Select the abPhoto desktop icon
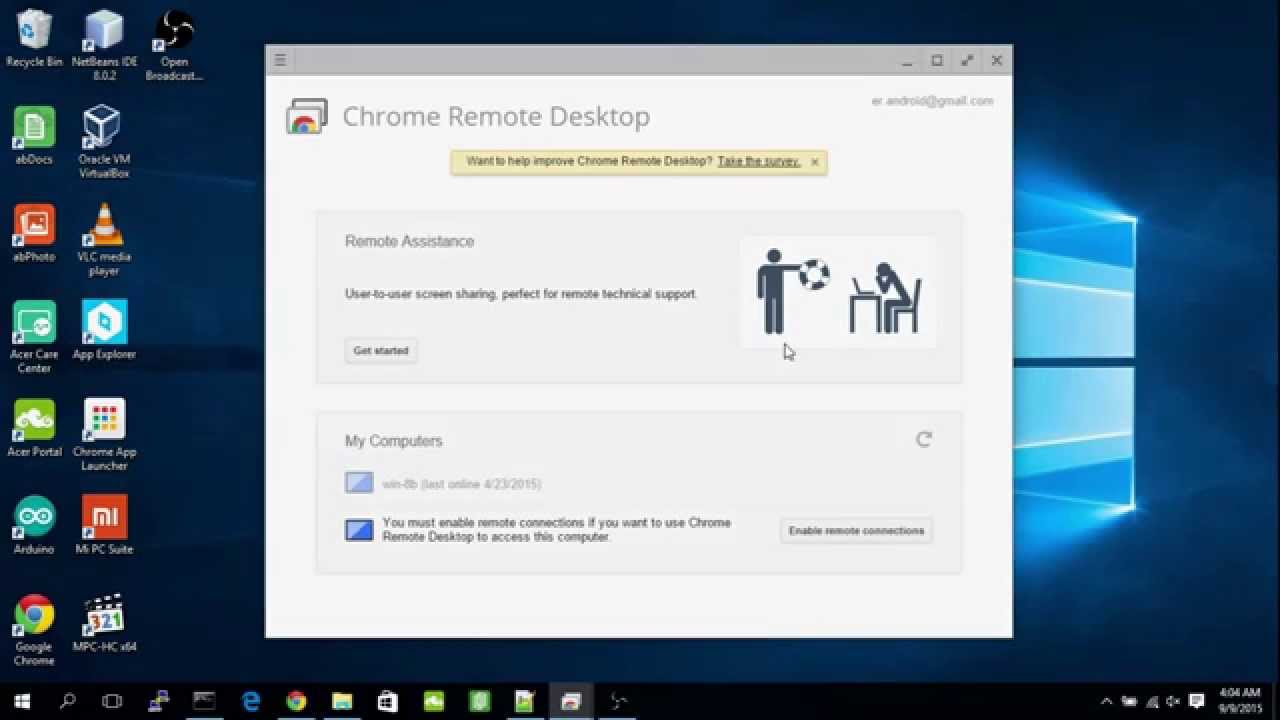This screenshot has width=1280, height=720. click(x=34, y=233)
